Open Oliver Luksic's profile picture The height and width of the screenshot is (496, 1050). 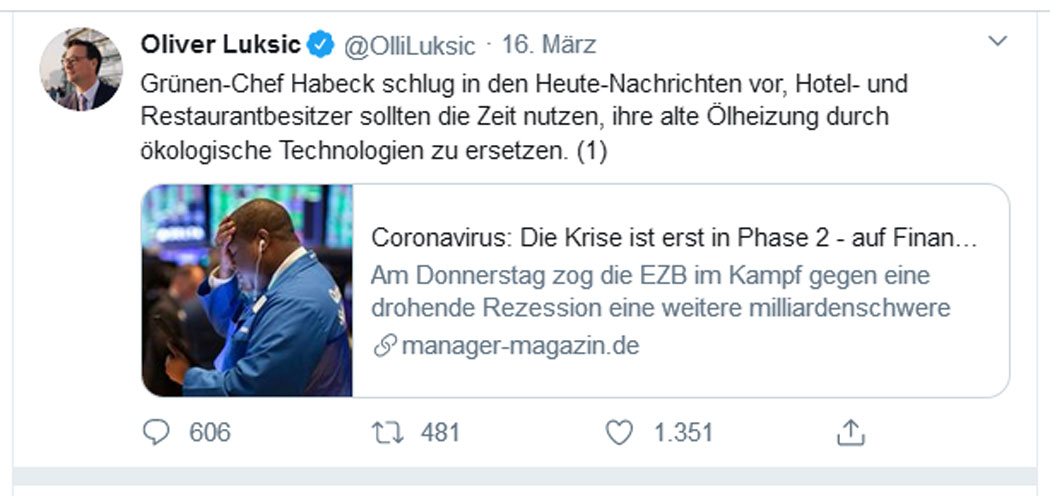pos(81,69)
